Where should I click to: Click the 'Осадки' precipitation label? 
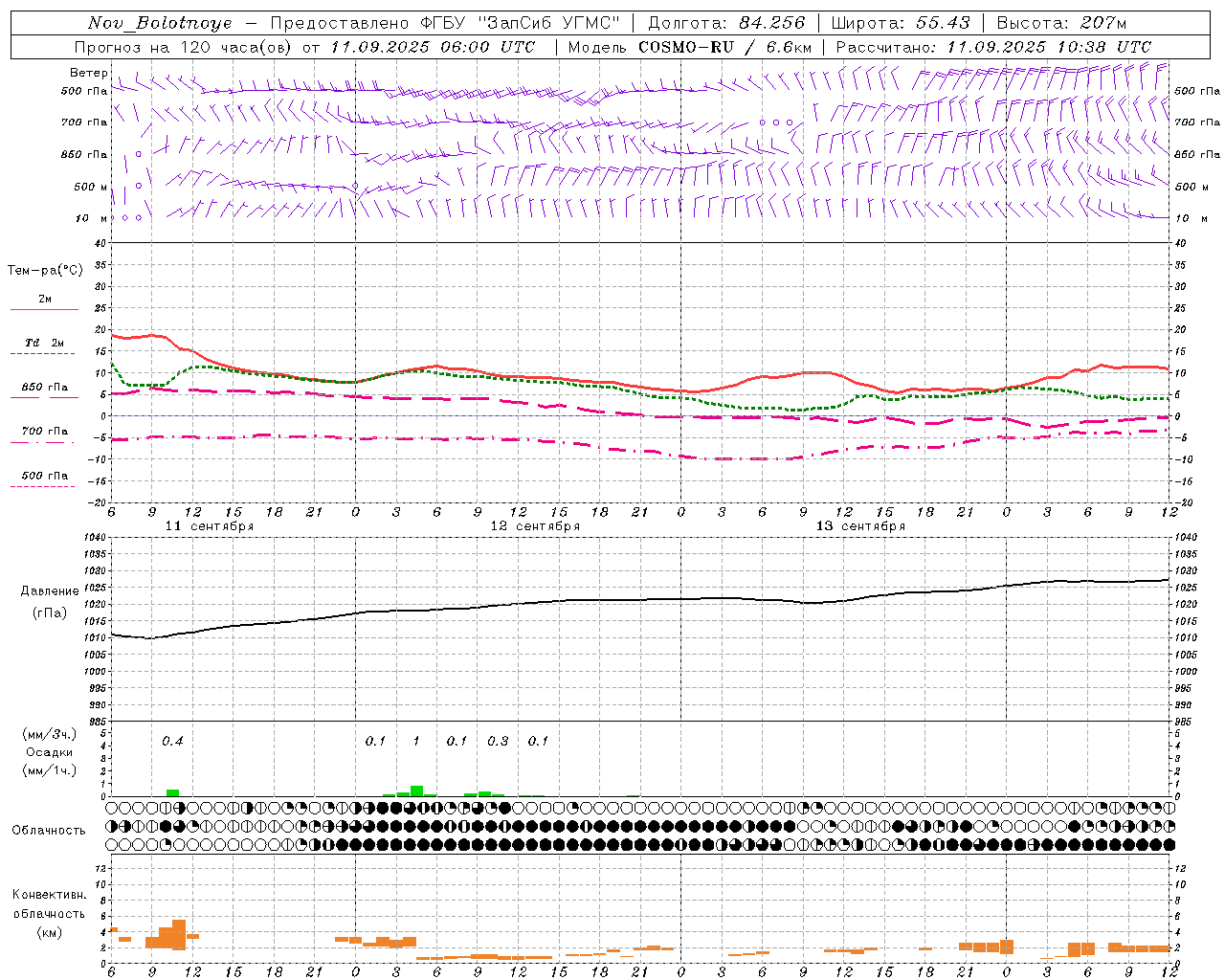point(49,752)
